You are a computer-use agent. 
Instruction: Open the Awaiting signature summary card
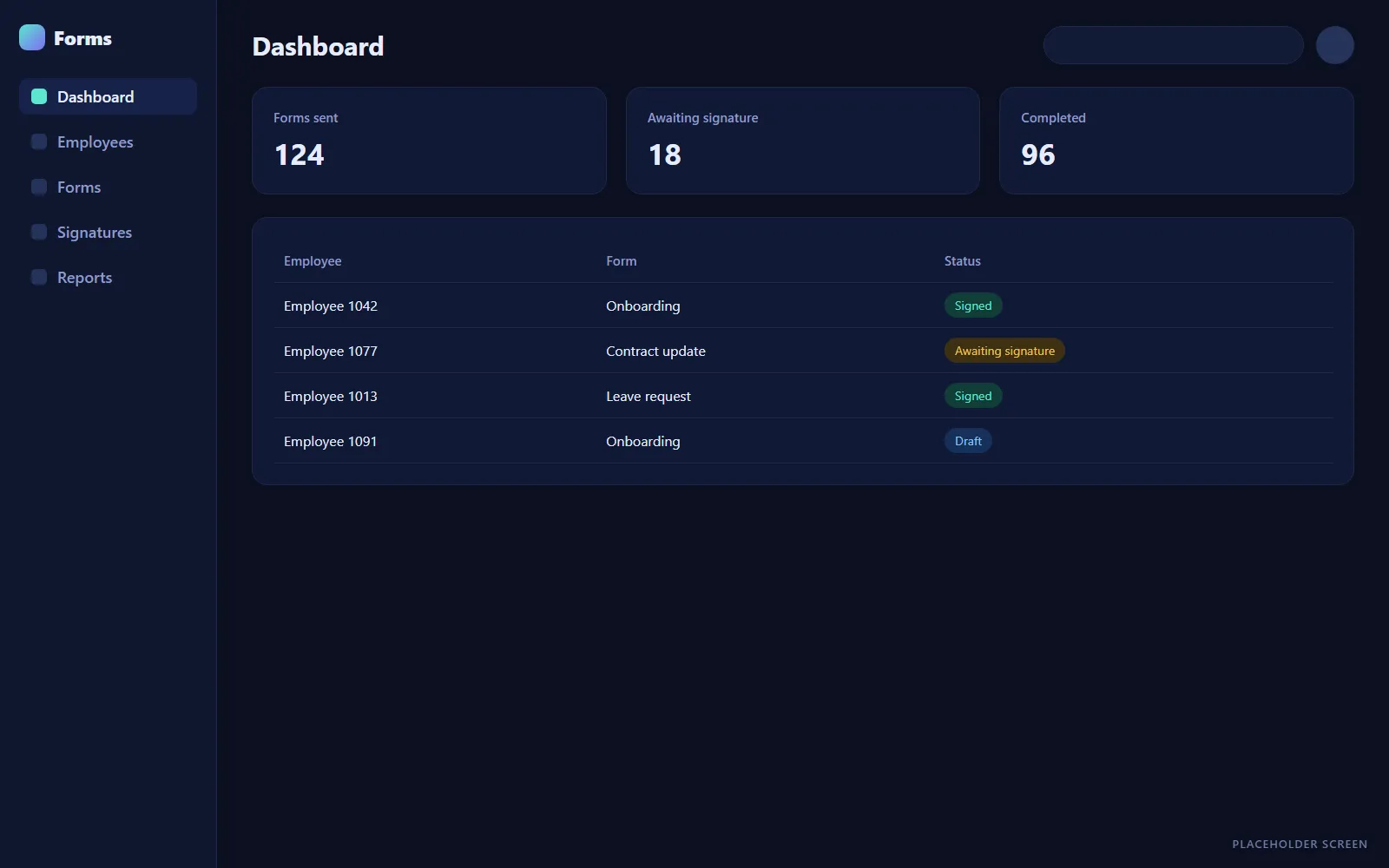point(803,141)
